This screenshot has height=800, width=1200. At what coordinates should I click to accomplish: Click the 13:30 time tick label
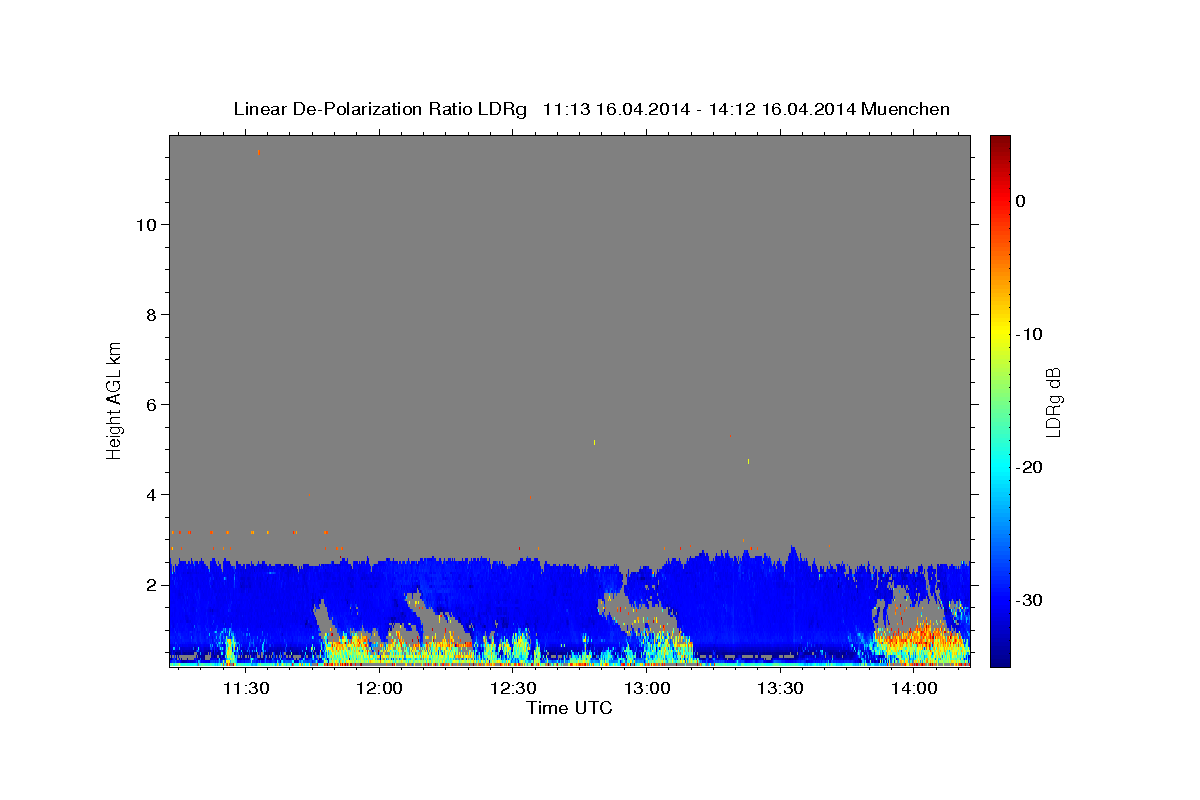click(x=780, y=688)
